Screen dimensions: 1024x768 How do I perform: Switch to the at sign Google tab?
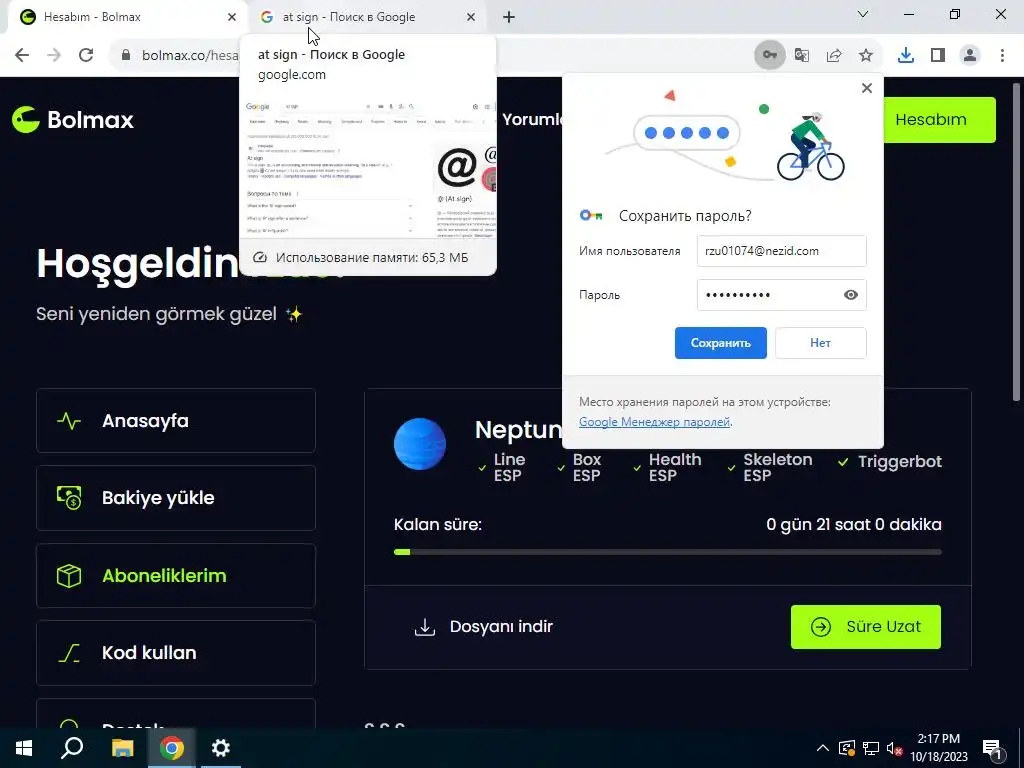tap(368, 17)
